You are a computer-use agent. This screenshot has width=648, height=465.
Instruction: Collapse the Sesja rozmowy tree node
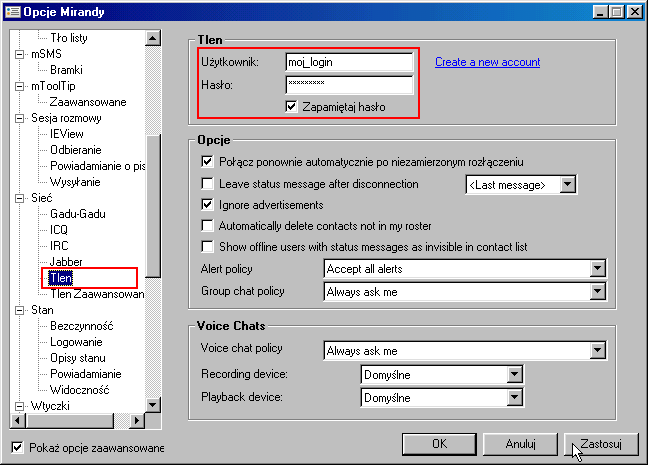[20, 118]
